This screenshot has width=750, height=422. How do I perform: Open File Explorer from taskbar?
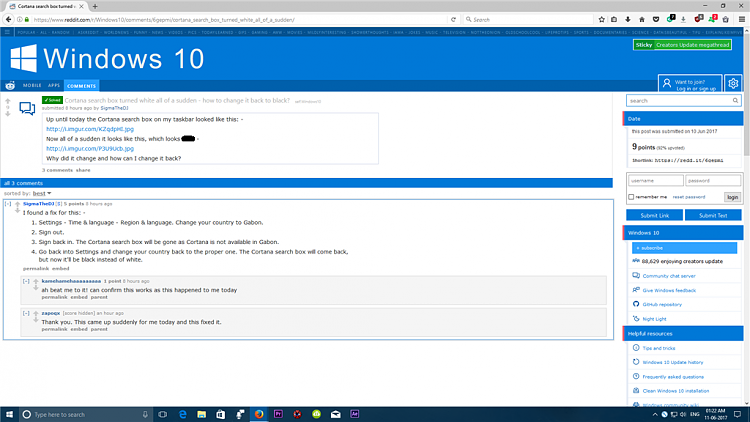point(201,414)
